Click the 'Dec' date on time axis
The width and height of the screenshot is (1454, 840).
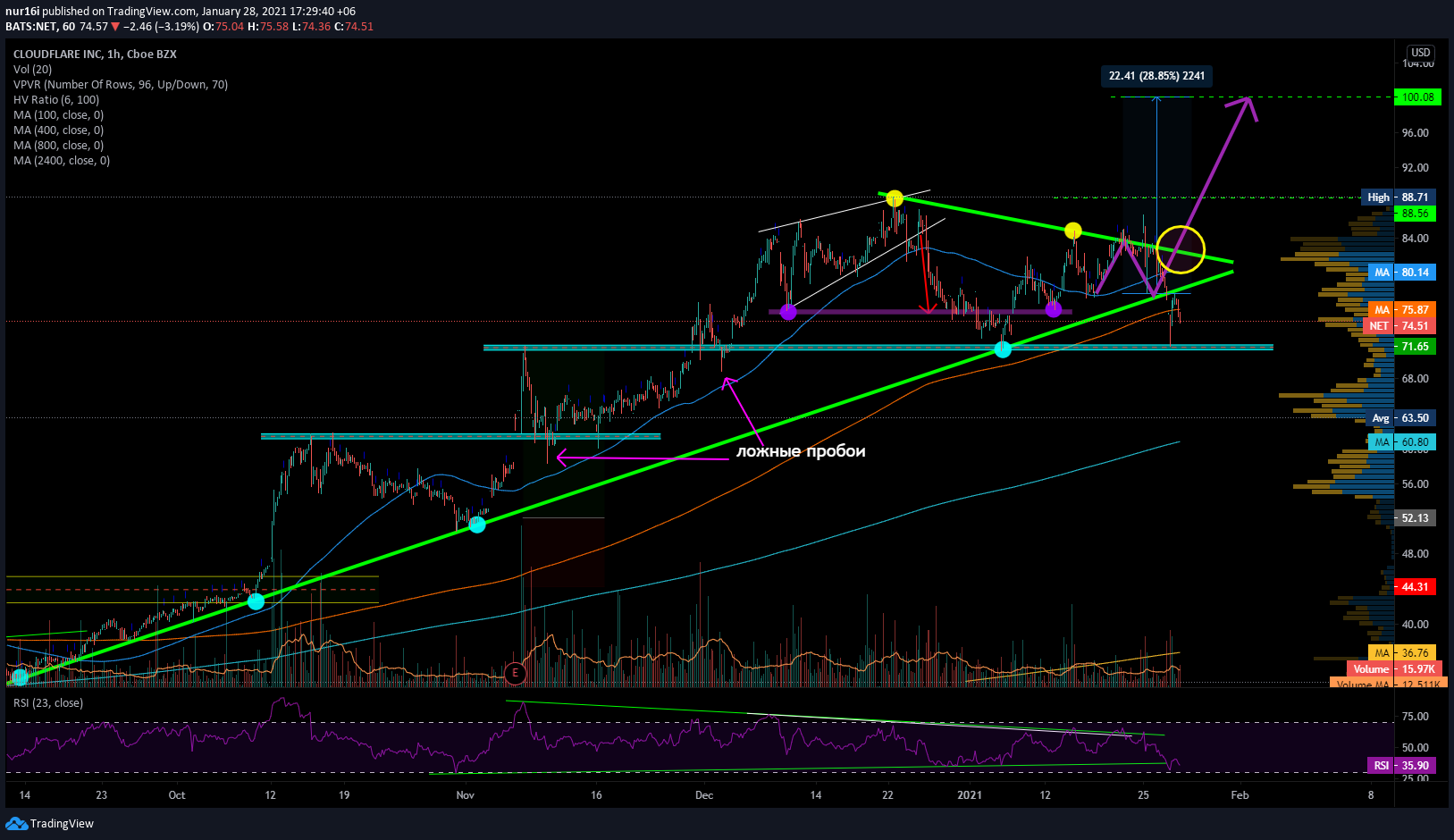coord(704,794)
